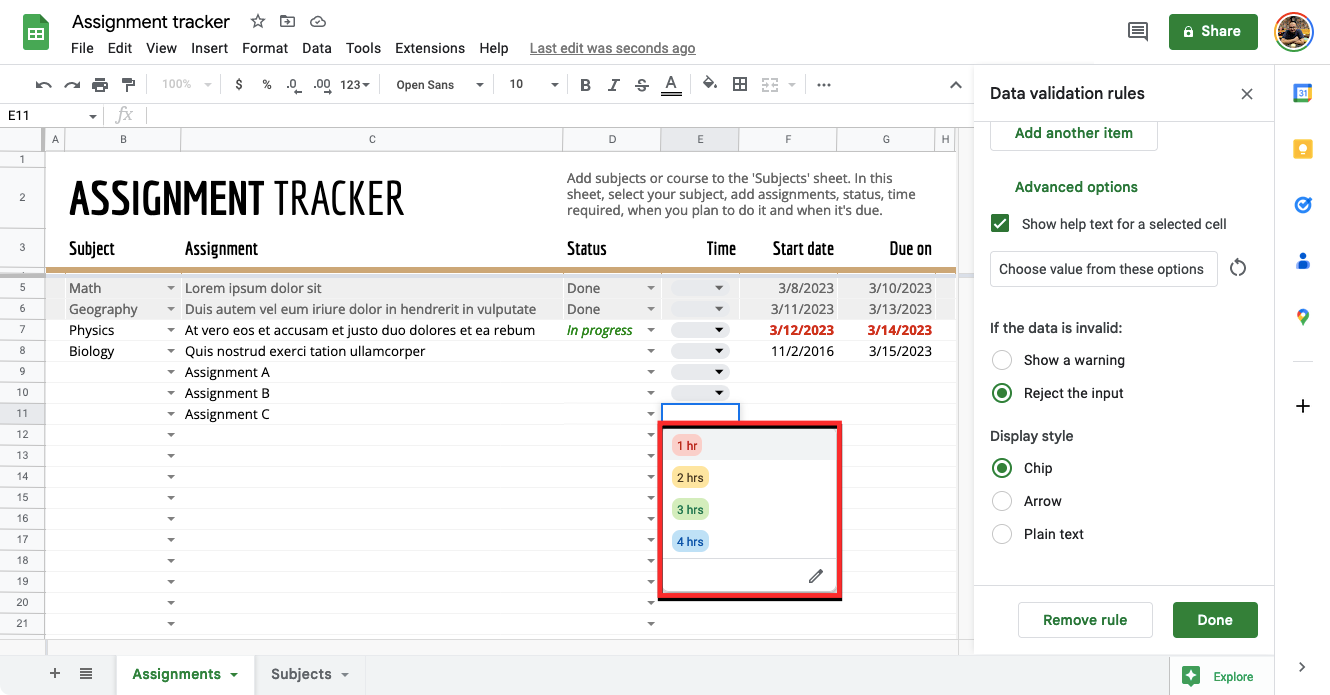Select Show a warning option
This screenshot has width=1330, height=695.
[x=1002, y=360]
